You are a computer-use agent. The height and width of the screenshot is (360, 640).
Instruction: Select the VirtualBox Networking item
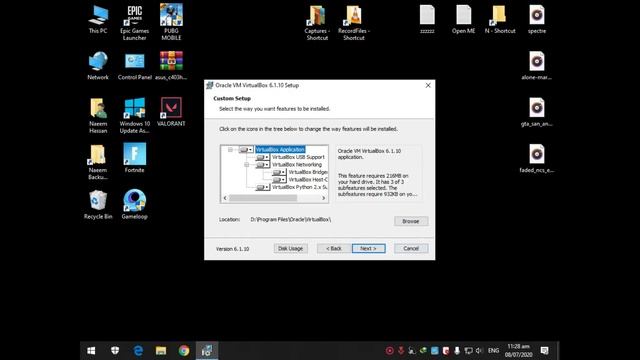click(297, 165)
